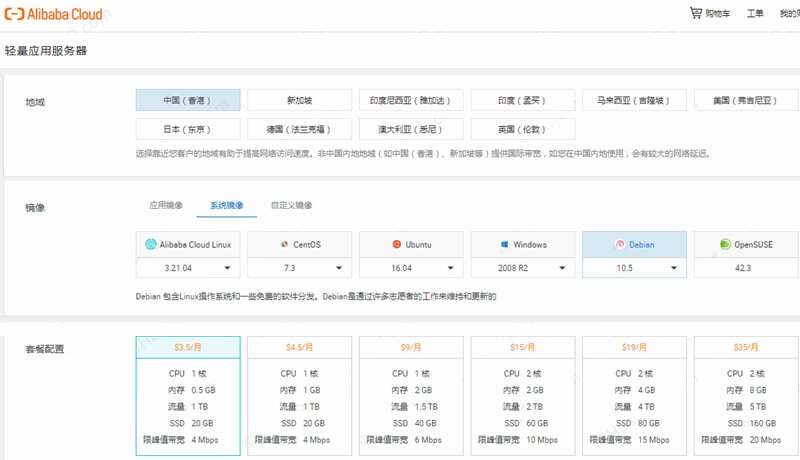Select region 日本（东京）
This screenshot has height=460, width=800.
(188, 129)
